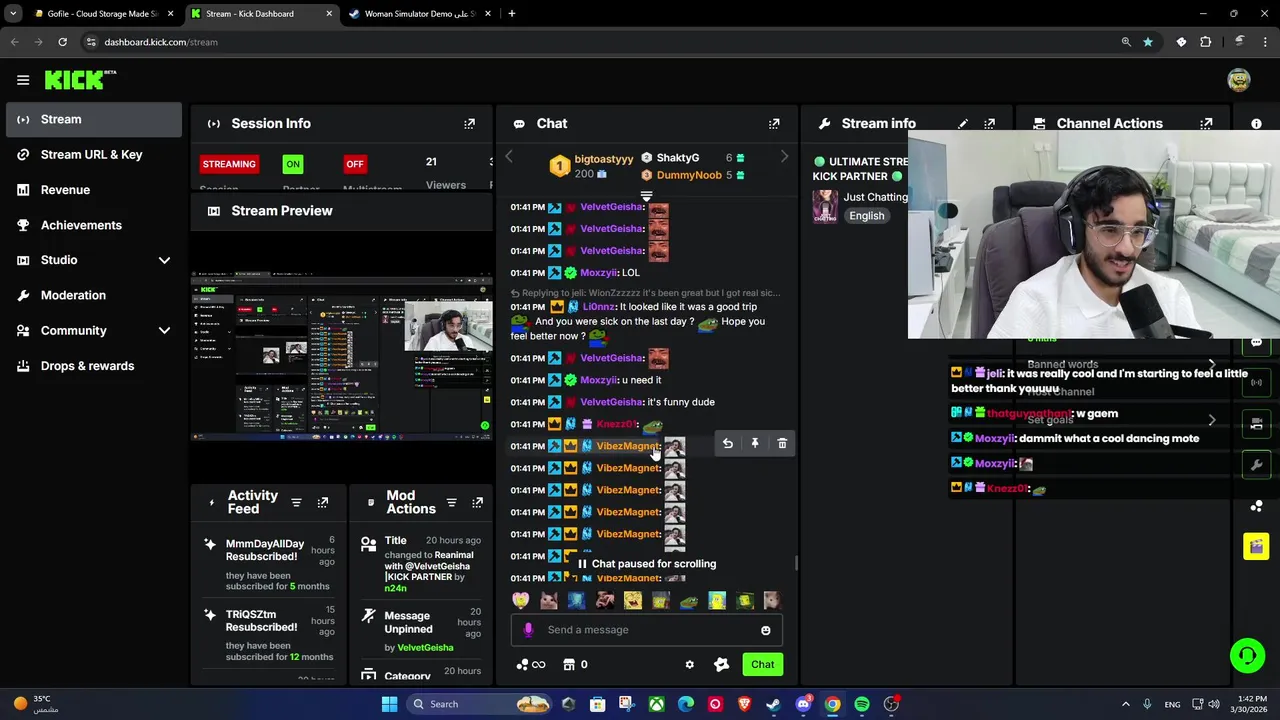Show hidden system tray icons
This screenshot has width=1280, height=720.
coord(1125,704)
